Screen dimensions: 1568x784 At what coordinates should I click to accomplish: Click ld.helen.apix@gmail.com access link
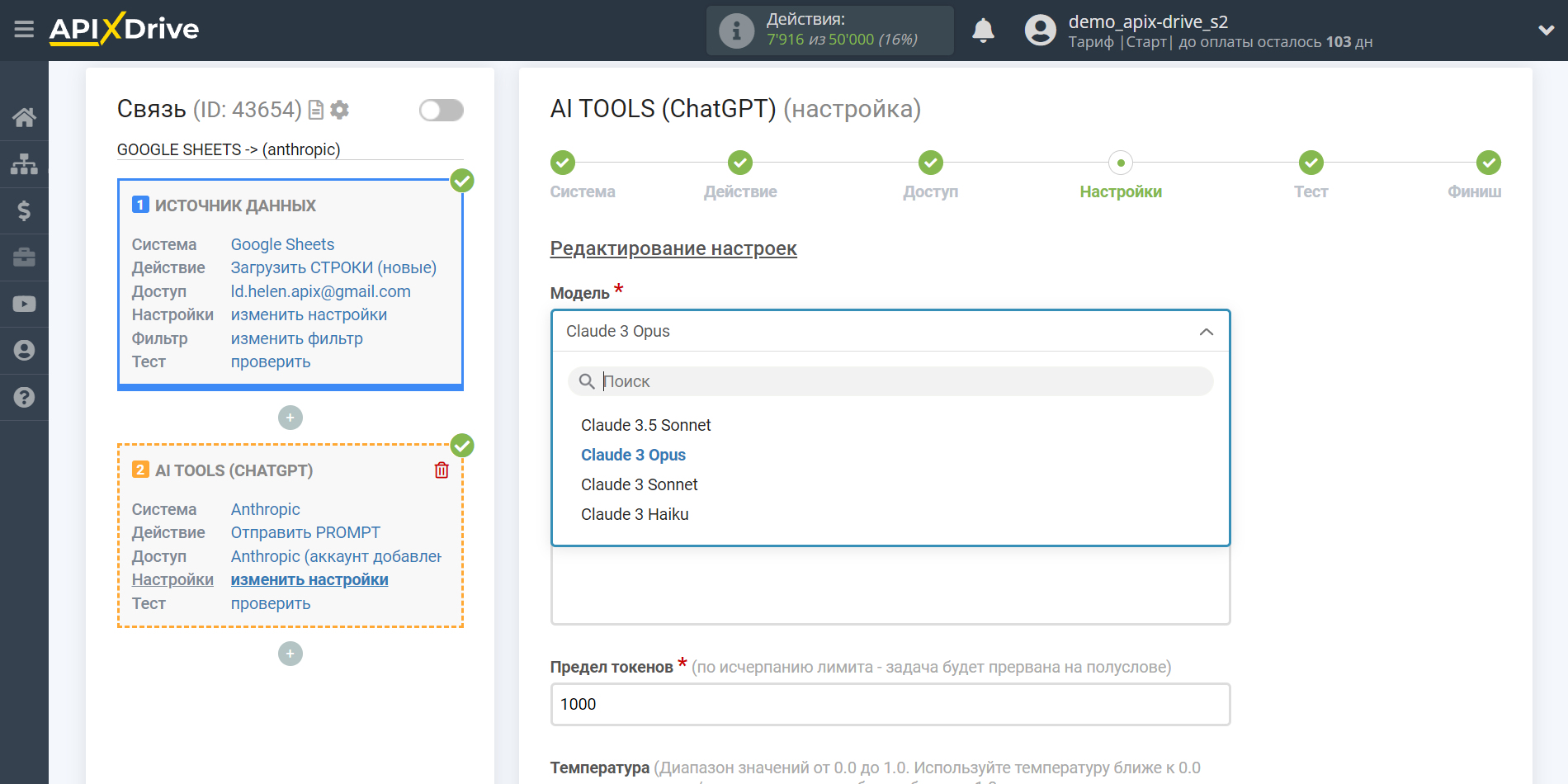tap(320, 291)
